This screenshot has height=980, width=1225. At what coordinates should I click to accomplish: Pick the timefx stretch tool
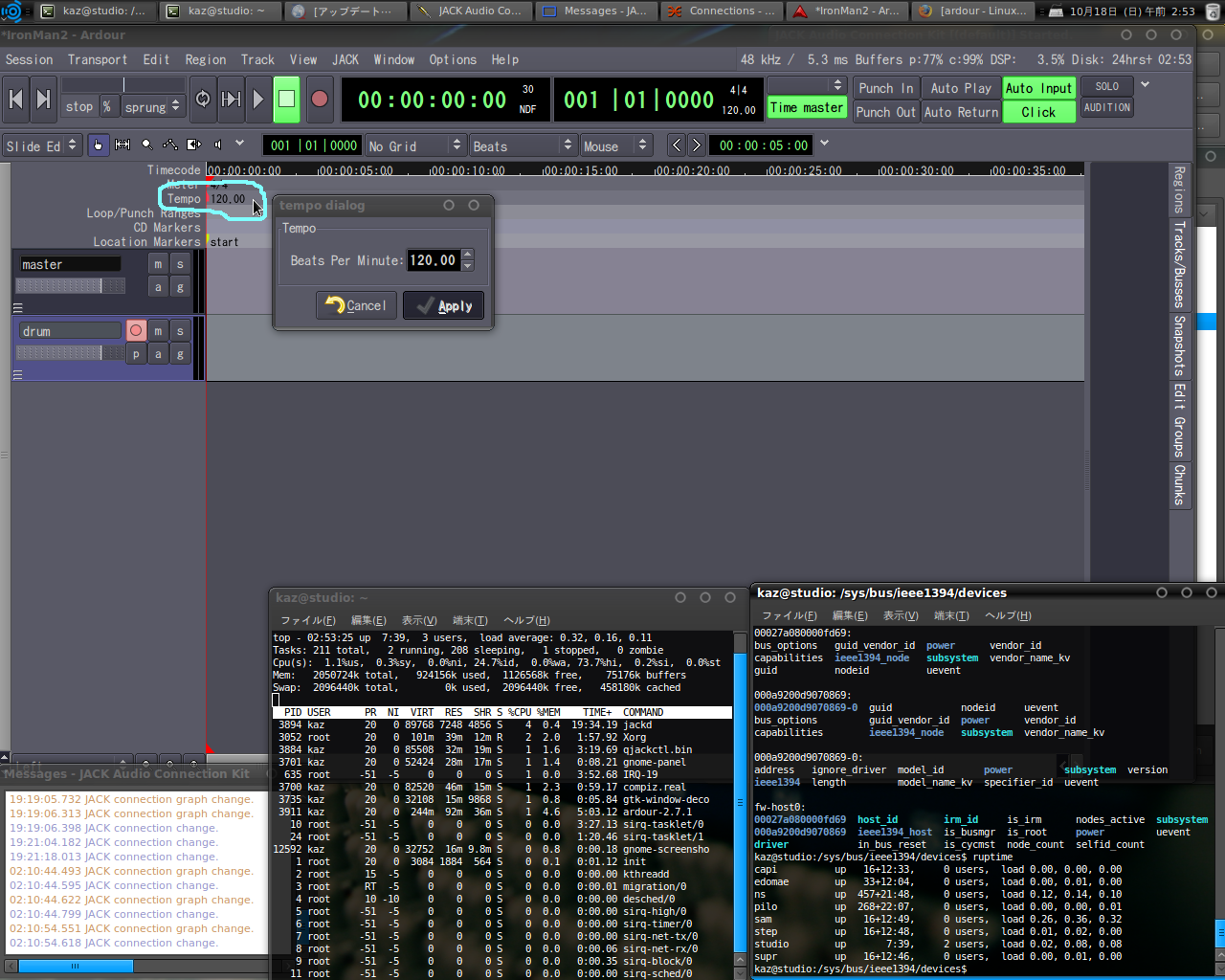coord(194,145)
